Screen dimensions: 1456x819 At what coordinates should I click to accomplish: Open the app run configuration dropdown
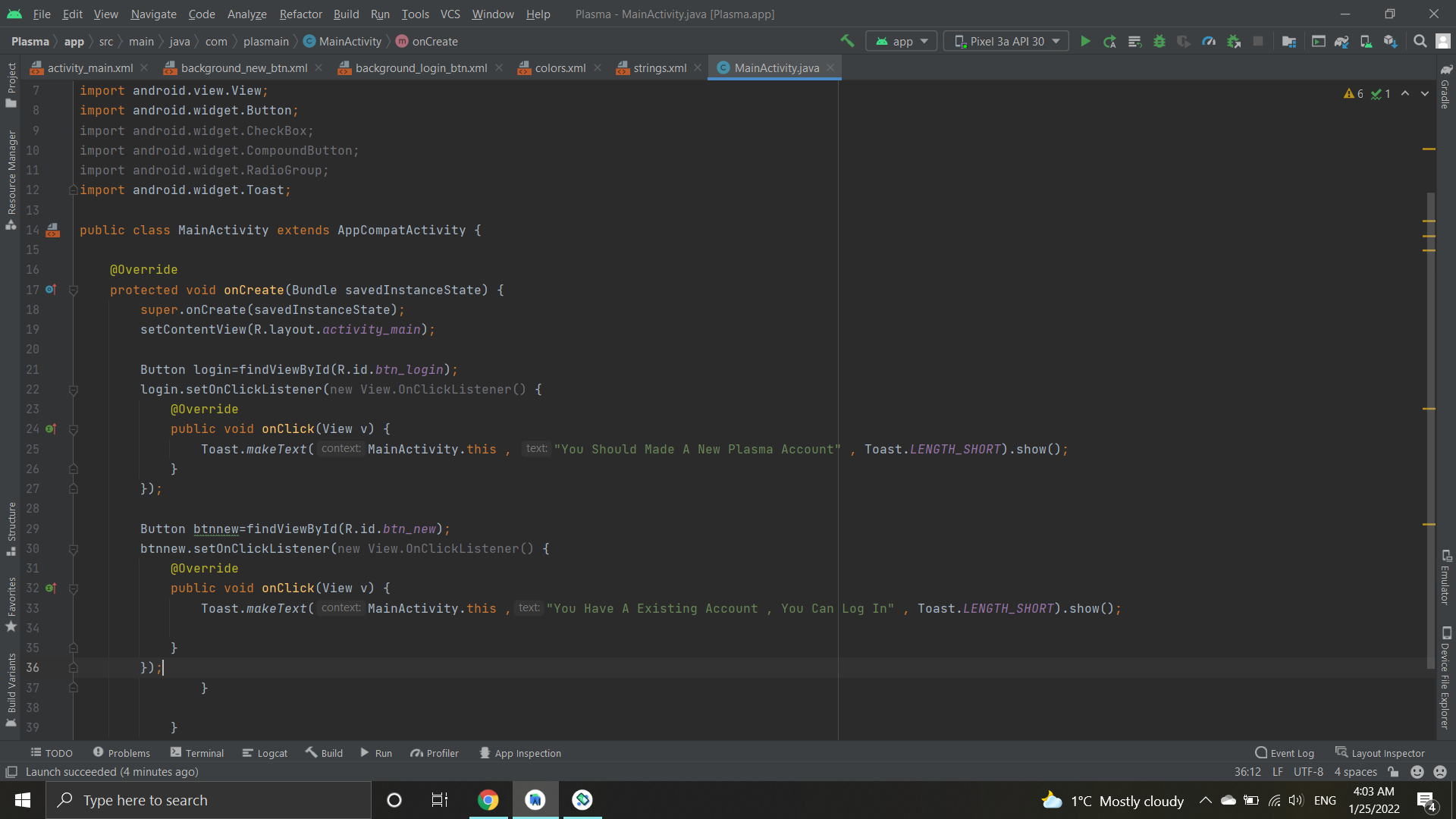pyautogui.click(x=902, y=41)
